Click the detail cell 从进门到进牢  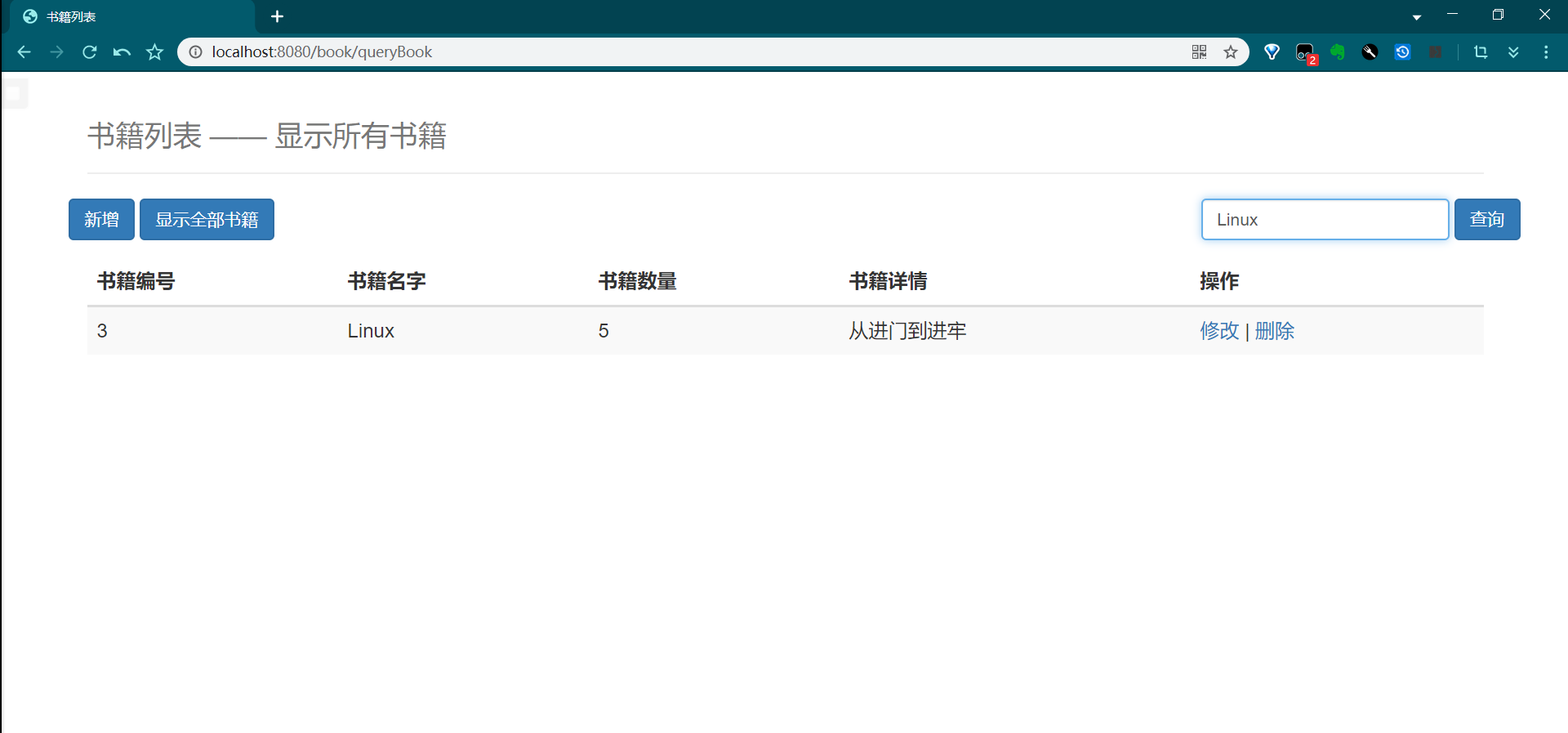pyautogui.click(x=907, y=331)
